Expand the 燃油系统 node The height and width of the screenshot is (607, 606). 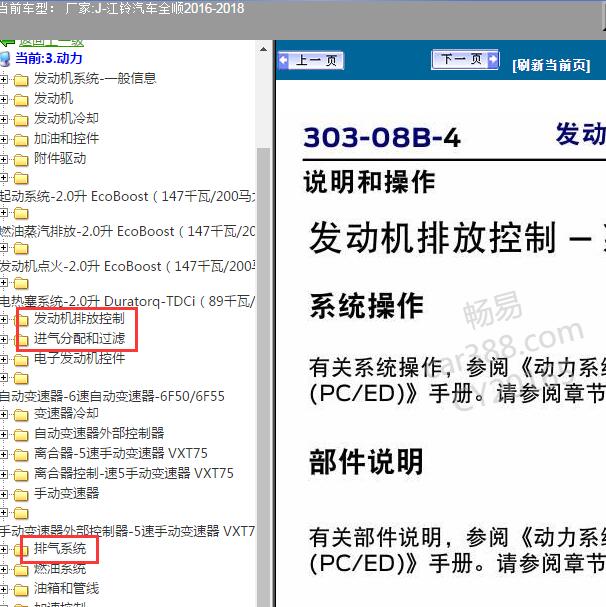tap(3, 569)
